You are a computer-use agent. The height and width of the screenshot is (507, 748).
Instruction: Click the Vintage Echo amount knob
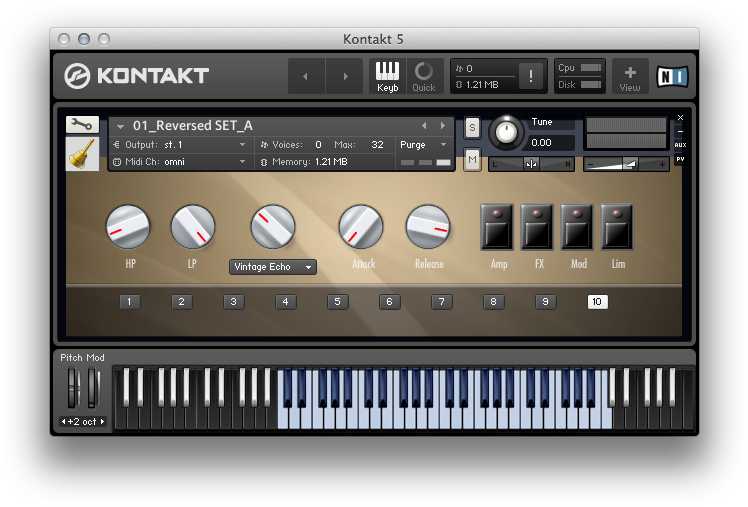click(x=272, y=227)
